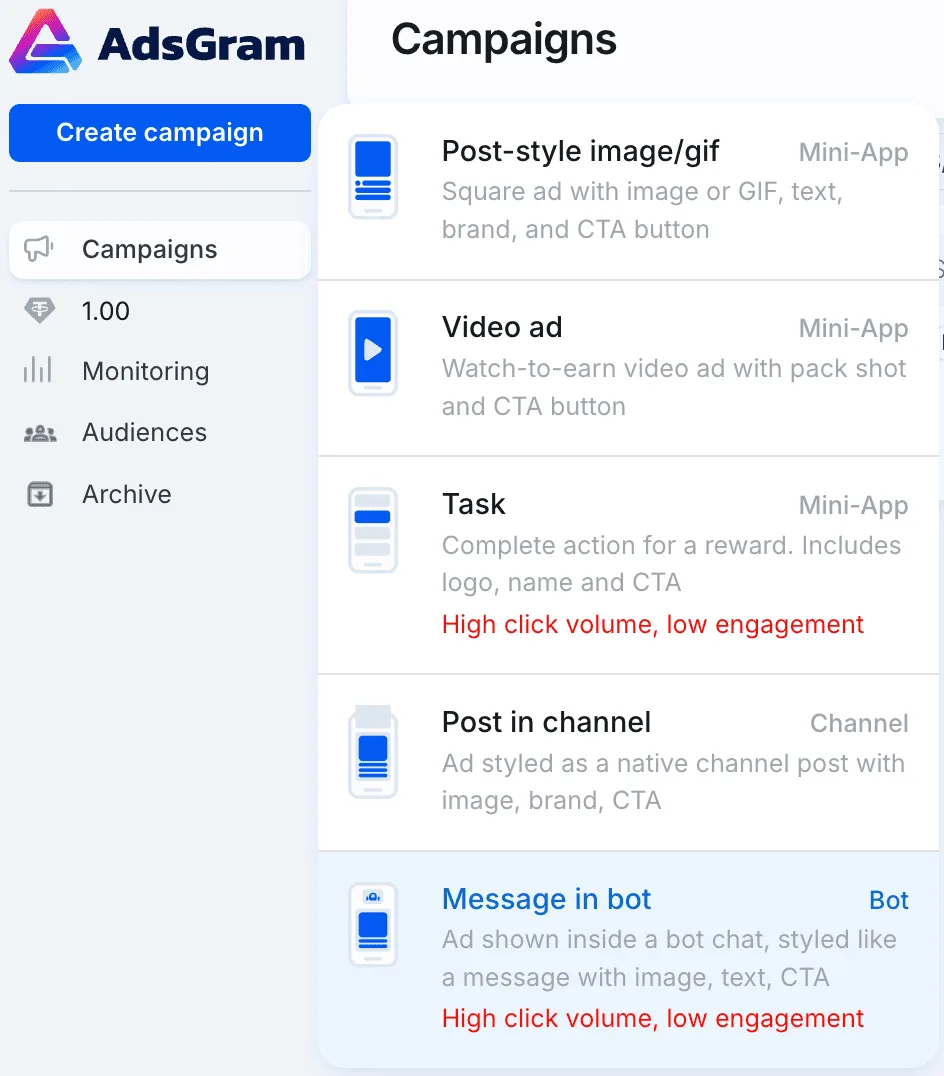Click the Bot label on Message in bot
The image size is (944, 1076).
click(888, 900)
